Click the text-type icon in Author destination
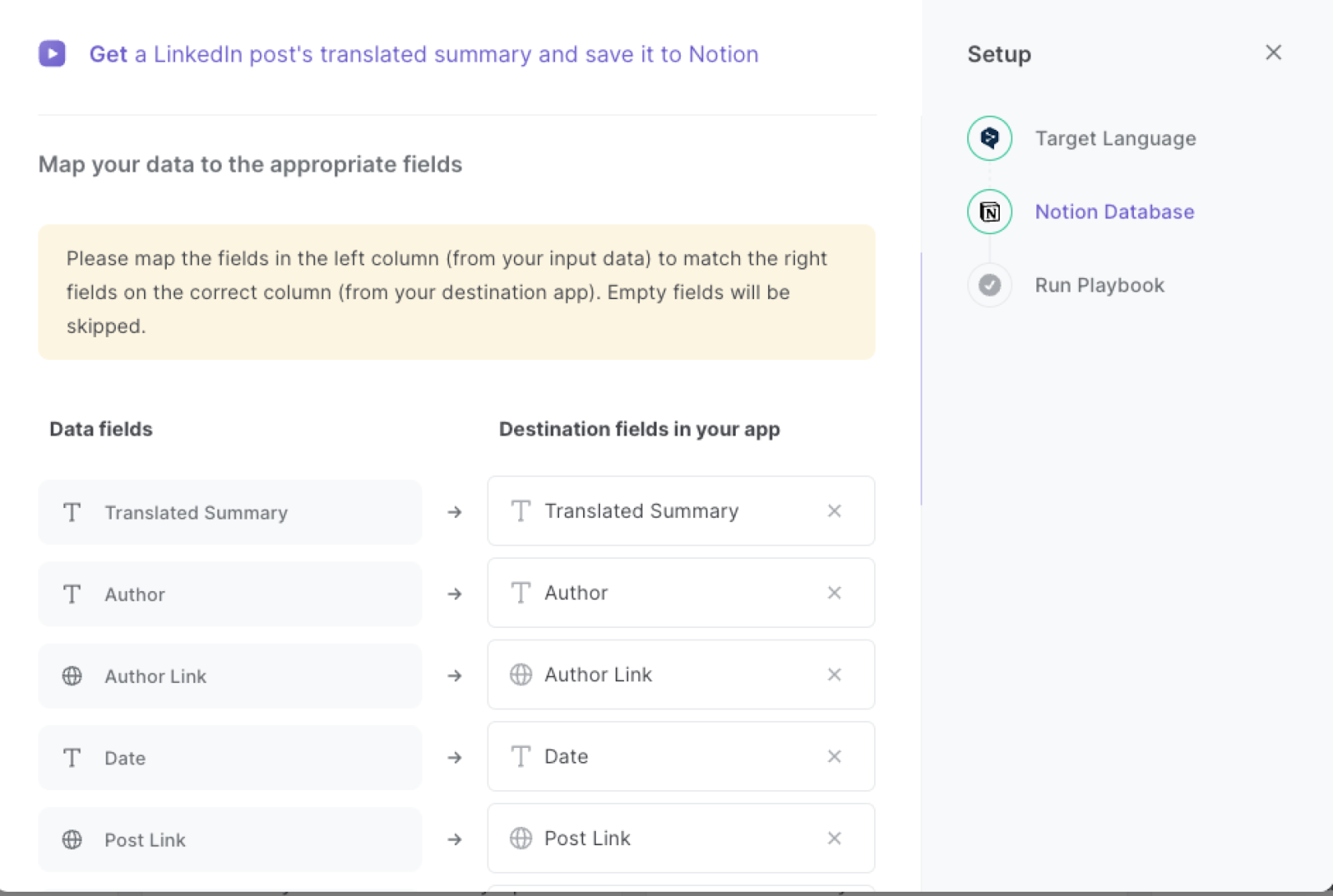 tap(521, 592)
